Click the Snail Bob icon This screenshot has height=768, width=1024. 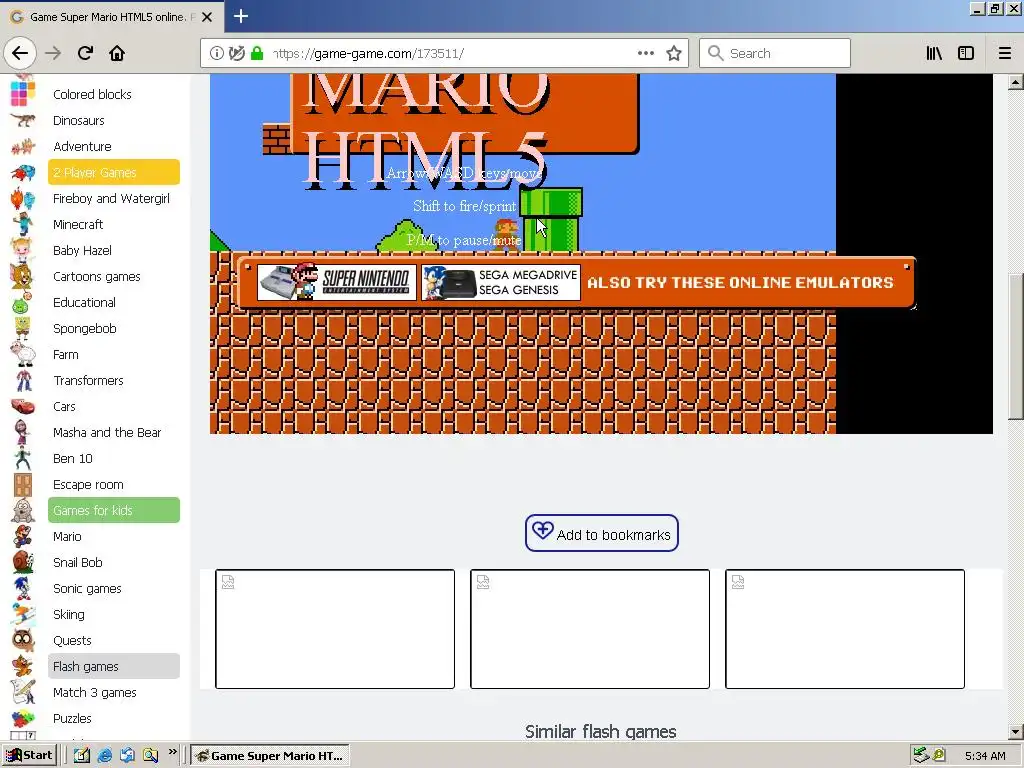coord(23,562)
